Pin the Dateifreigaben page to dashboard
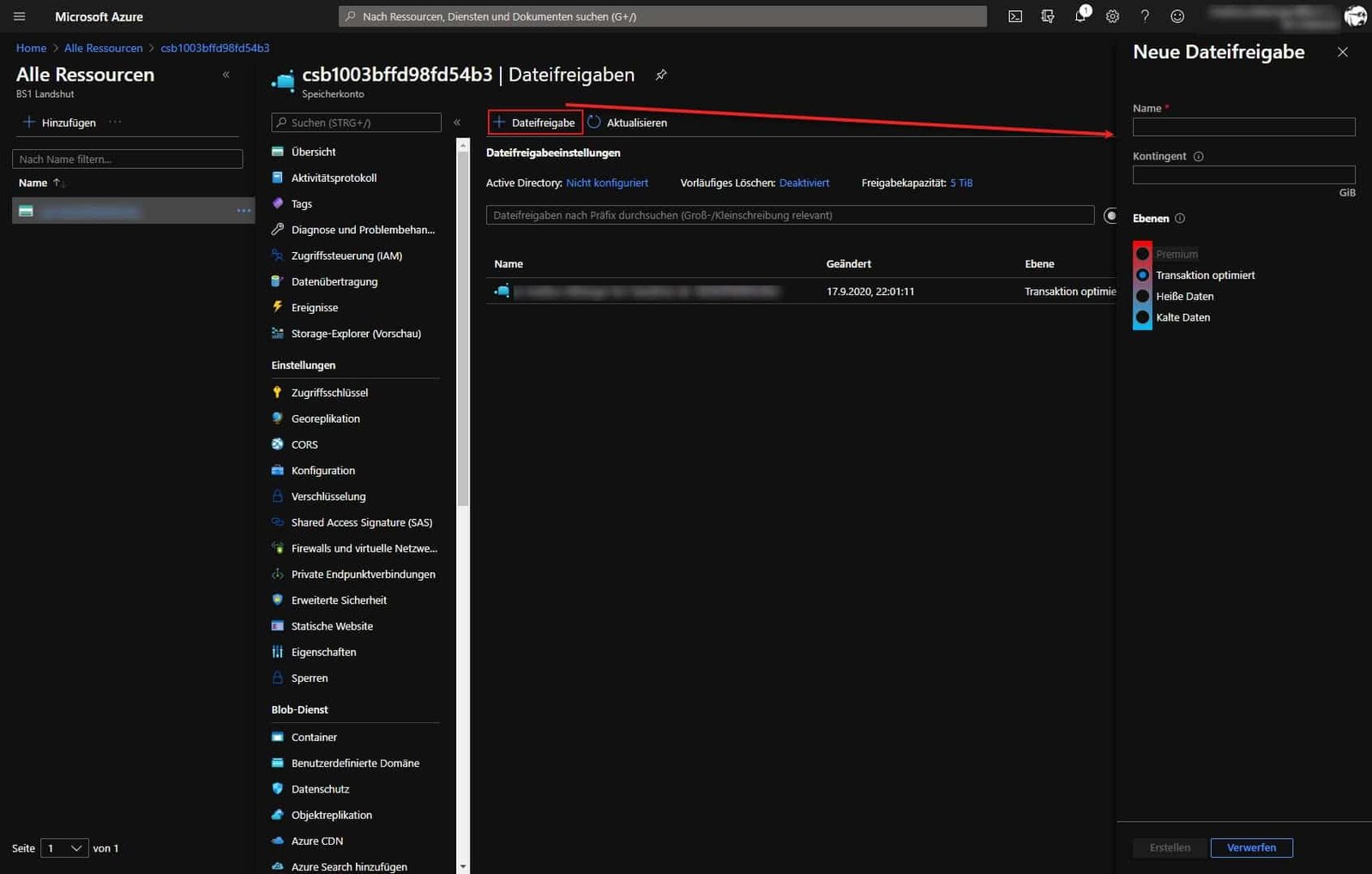This screenshot has height=874, width=1372. [x=660, y=75]
